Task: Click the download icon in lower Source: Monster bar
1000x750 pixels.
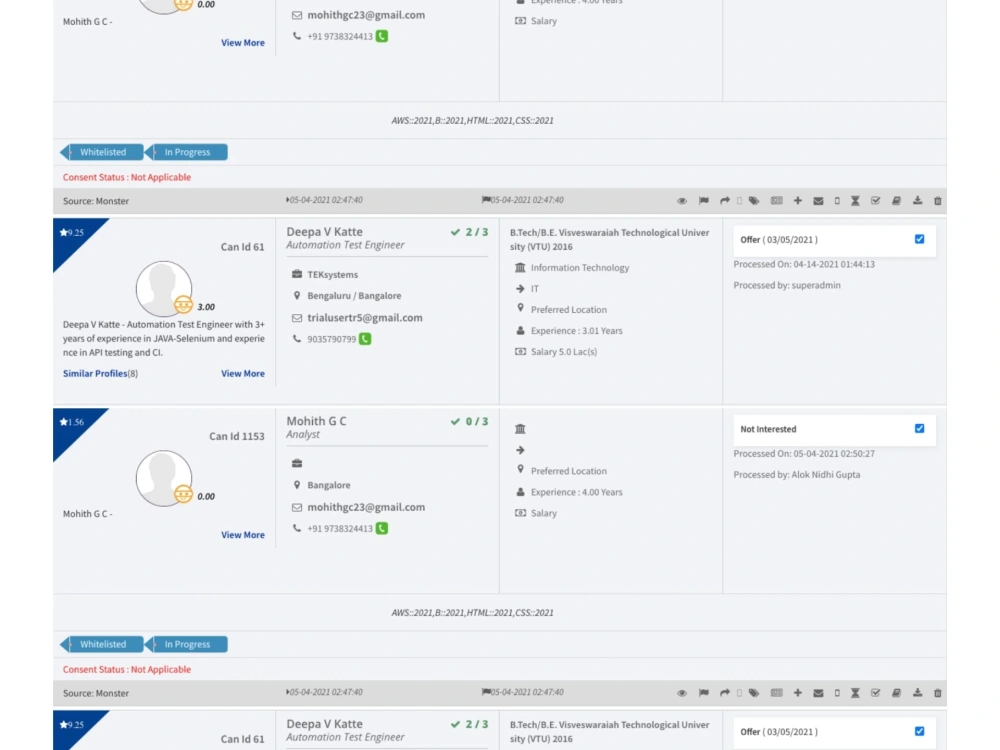Action: click(917, 693)
